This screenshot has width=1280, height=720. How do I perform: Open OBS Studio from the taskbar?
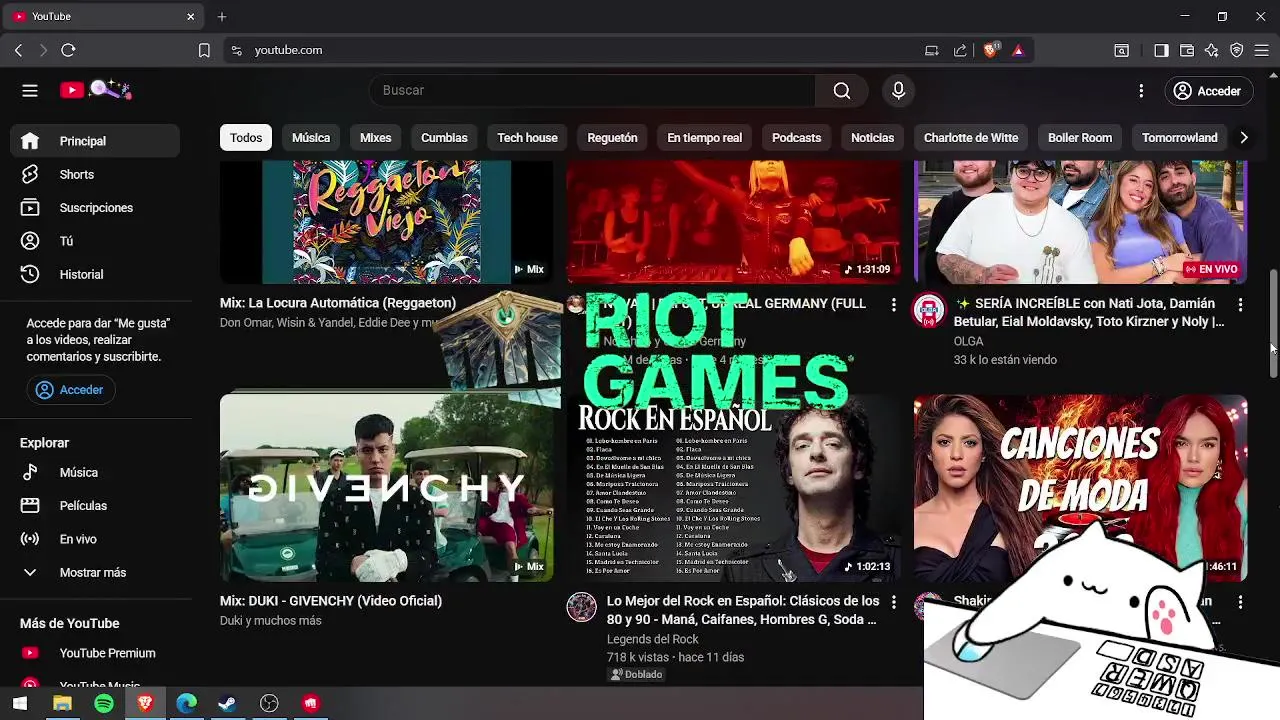(x=269, y=704)
